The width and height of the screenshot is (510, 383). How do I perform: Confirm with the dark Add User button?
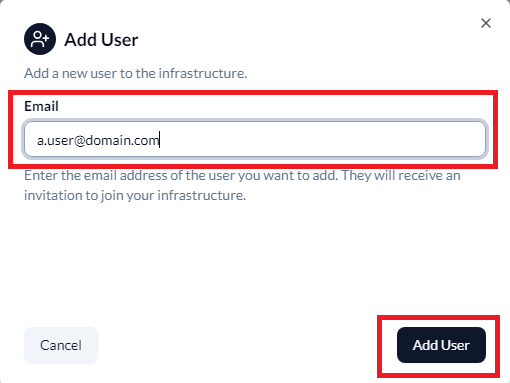point(441,345)
